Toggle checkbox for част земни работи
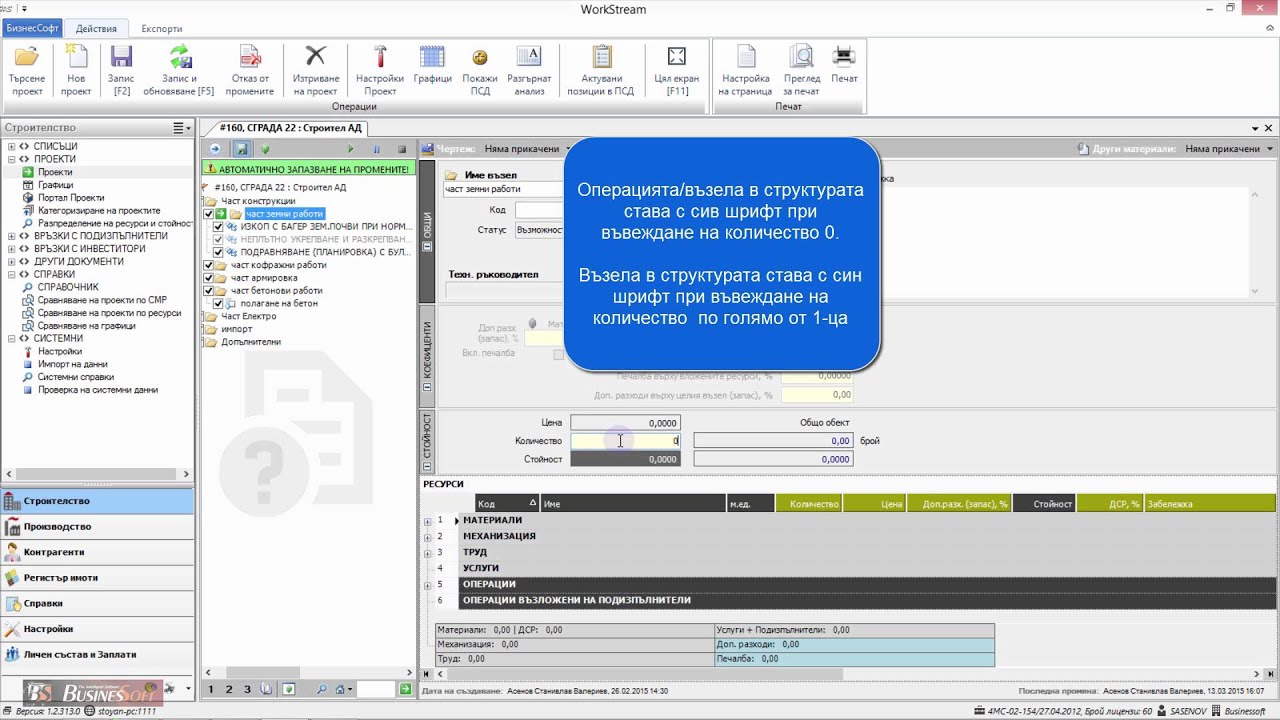The width and height of the screenshot is (1280, 720). coord(209,214)
